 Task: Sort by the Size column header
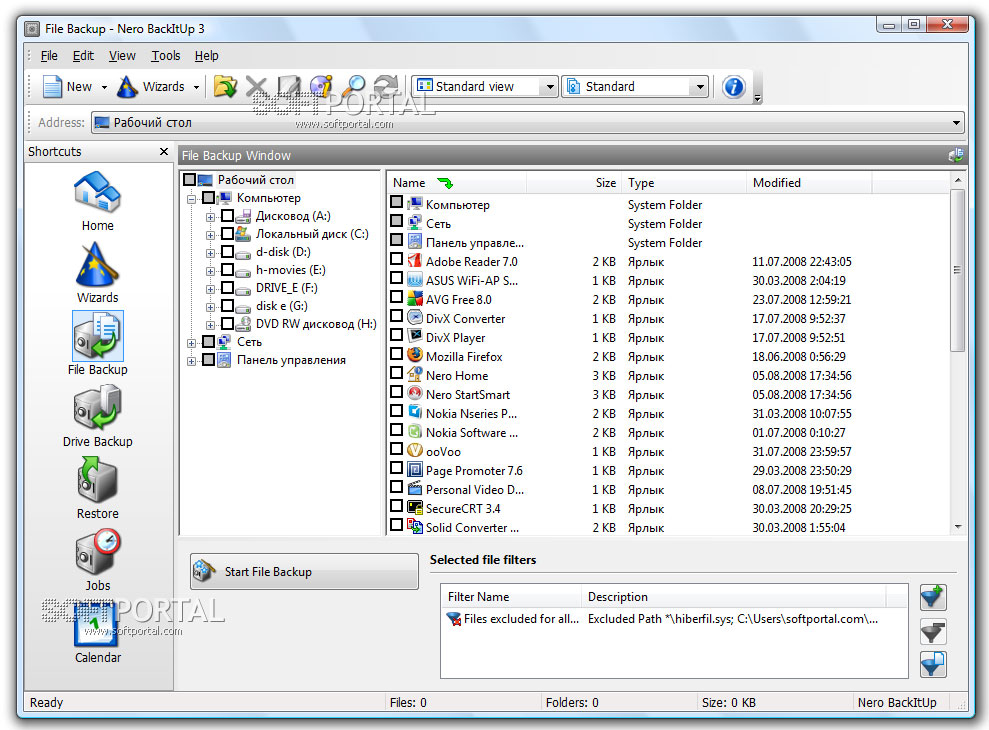(573, 182)
